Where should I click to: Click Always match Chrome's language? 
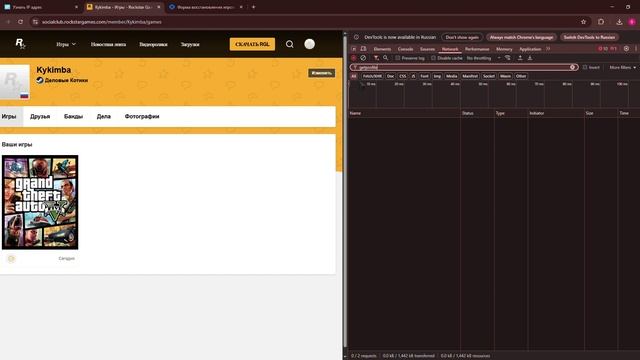pyautogui.click(x=521, y=37)
